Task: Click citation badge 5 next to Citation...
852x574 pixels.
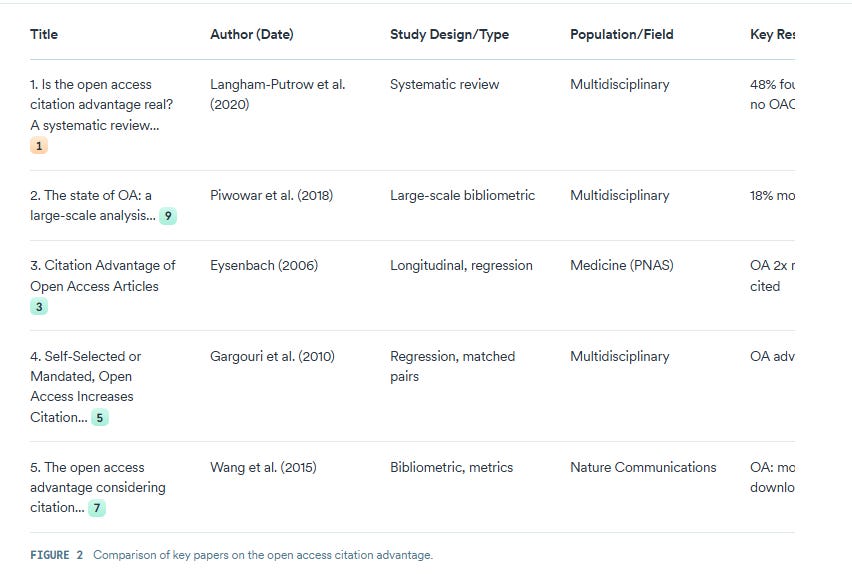Action: pos(99,417)
